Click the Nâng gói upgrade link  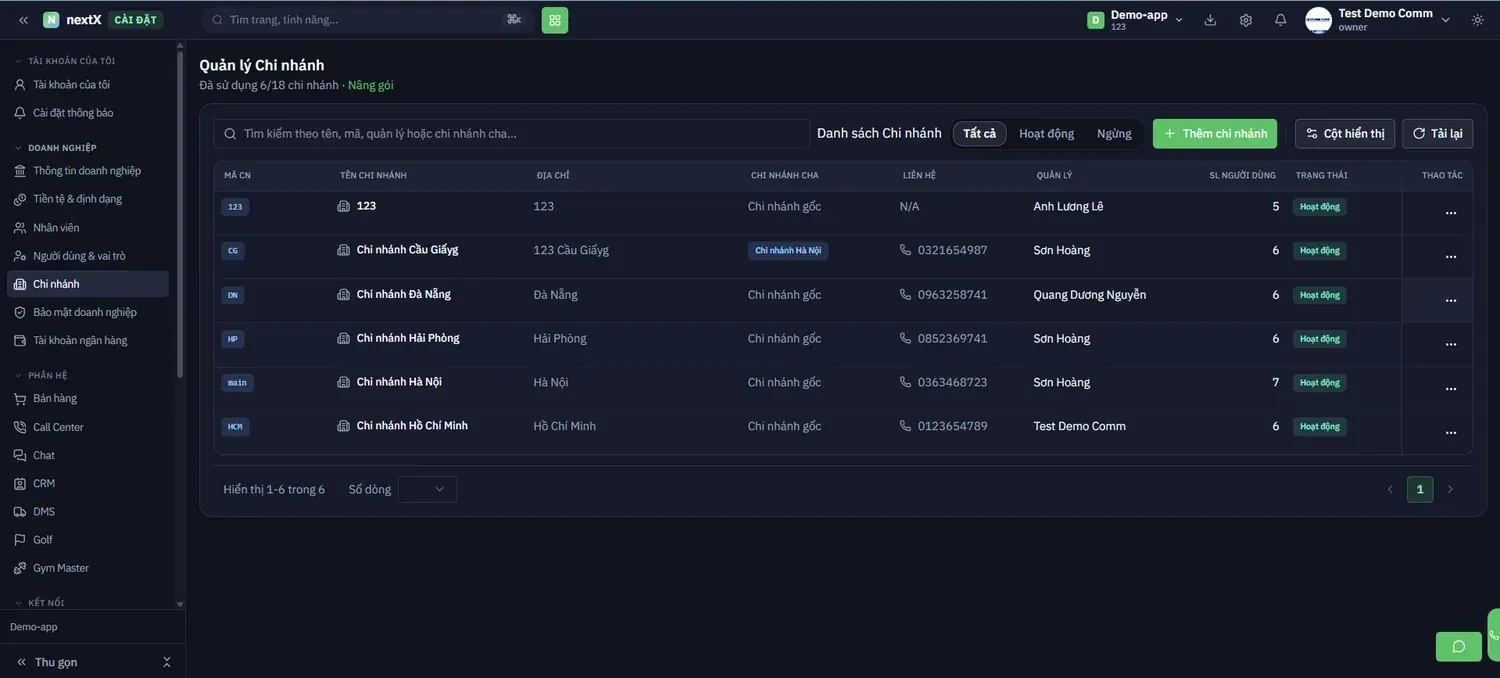coord(371,85)
